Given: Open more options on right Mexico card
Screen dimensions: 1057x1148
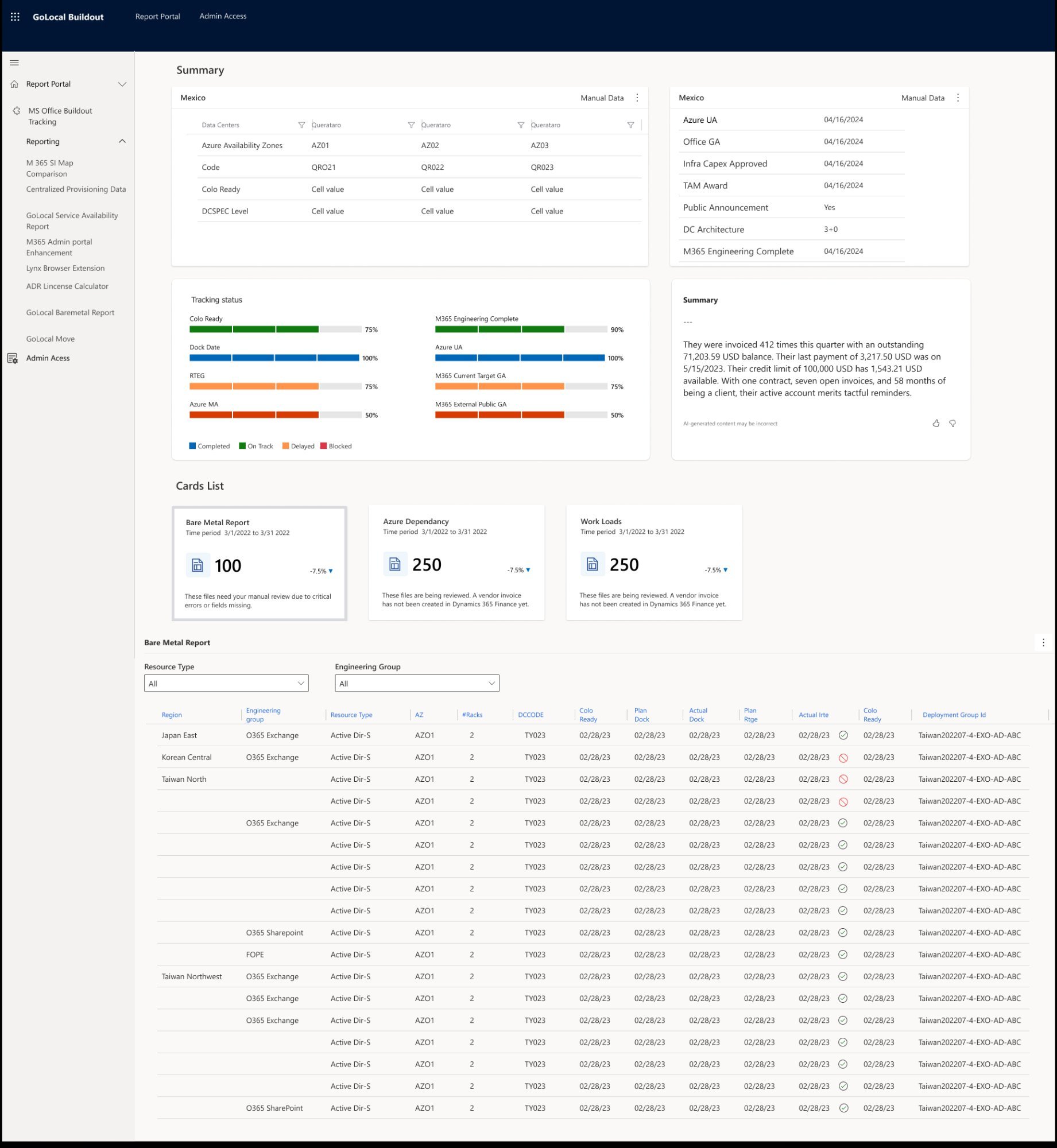Looking at the screenshot, I should pyautogui.click(x=958, y=98).
